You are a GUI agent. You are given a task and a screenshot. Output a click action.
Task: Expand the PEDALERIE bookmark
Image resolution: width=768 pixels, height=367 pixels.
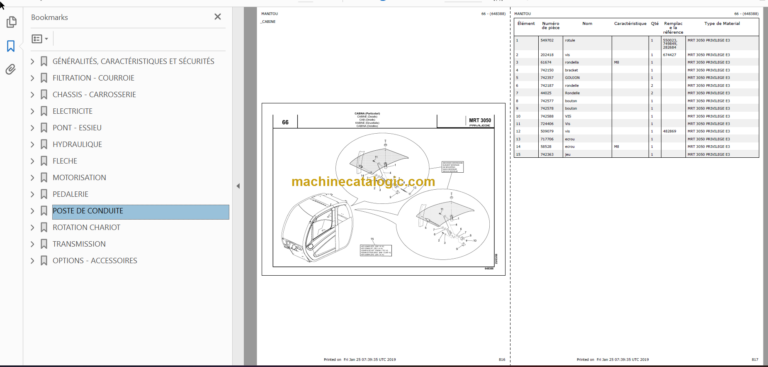pos(33,194)
